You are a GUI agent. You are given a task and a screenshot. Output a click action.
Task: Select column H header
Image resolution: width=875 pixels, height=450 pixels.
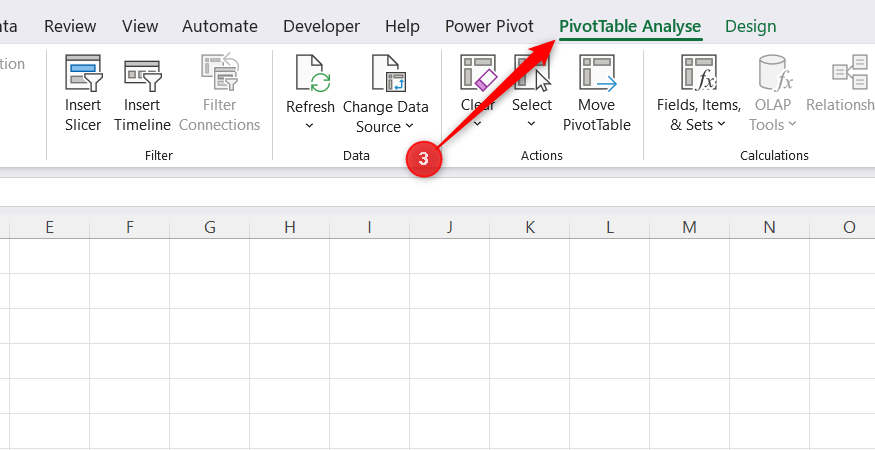coord(289,227)
